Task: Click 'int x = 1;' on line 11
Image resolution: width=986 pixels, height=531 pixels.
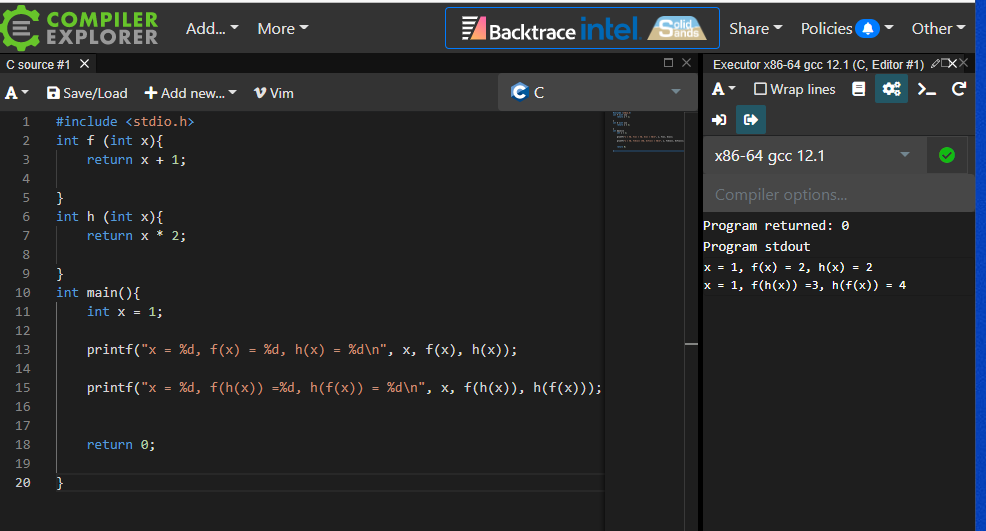Action: [x=125, y=311]
